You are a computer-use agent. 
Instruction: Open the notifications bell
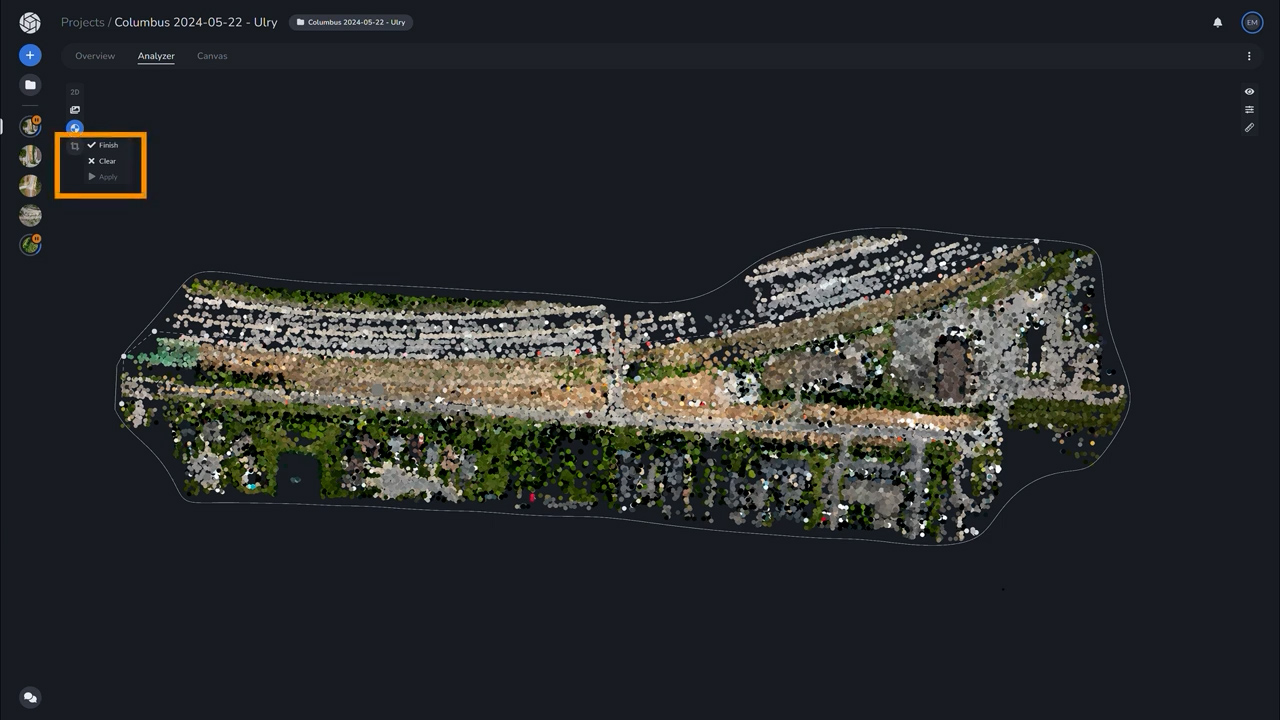pyautogui.click(x=1218, y=22)
